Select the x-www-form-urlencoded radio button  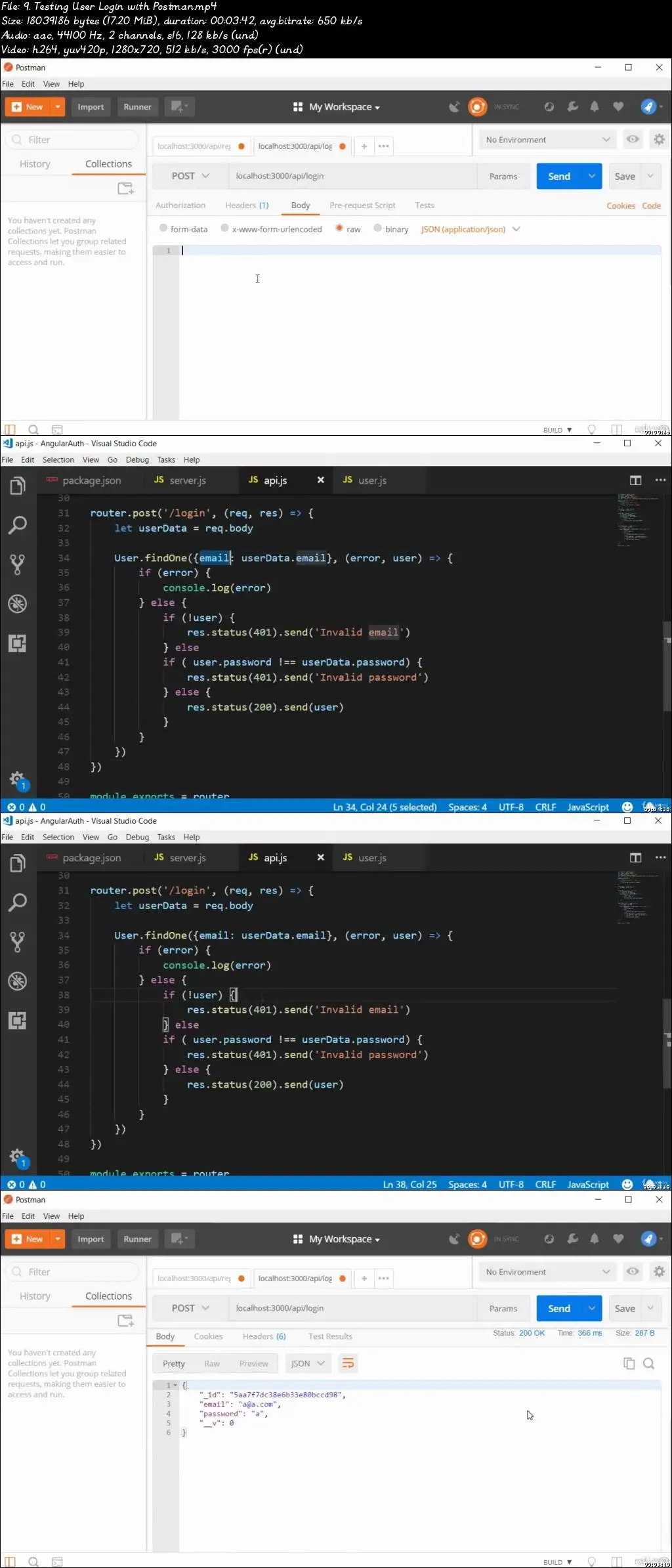[x=225, y=228]
